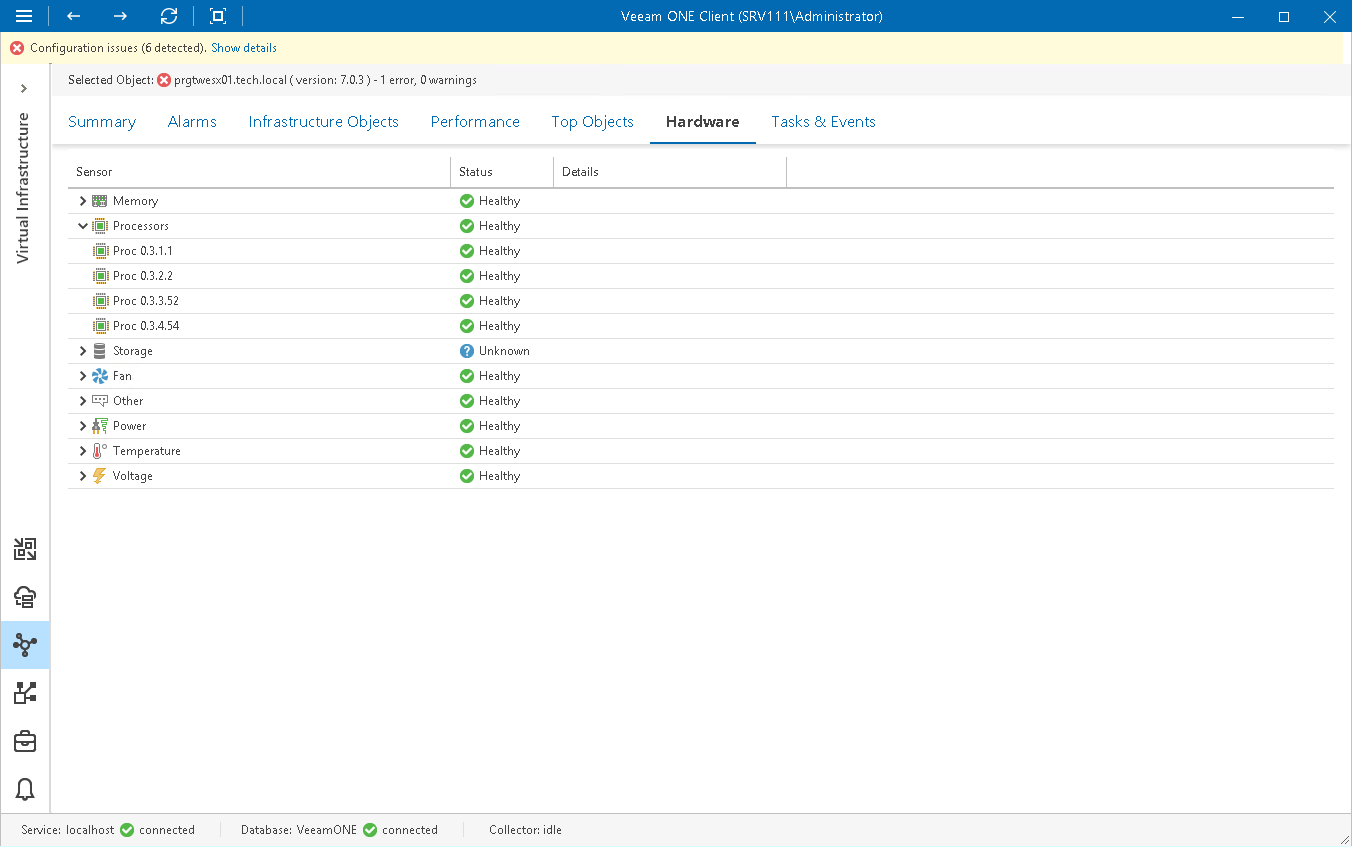Select the Proc 0.3.1.1 row label

(143, 251)
